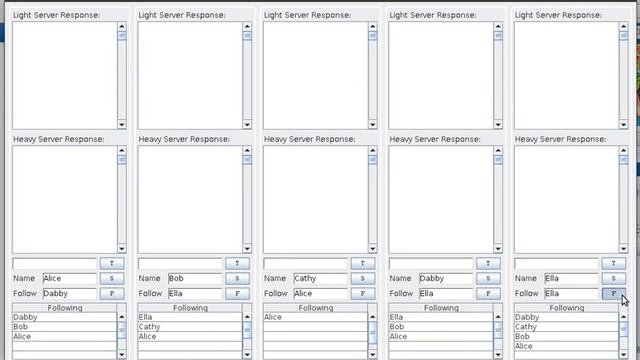
Task: Click the empty text field left of Bob's T button
Action: [x=180, y=263]
